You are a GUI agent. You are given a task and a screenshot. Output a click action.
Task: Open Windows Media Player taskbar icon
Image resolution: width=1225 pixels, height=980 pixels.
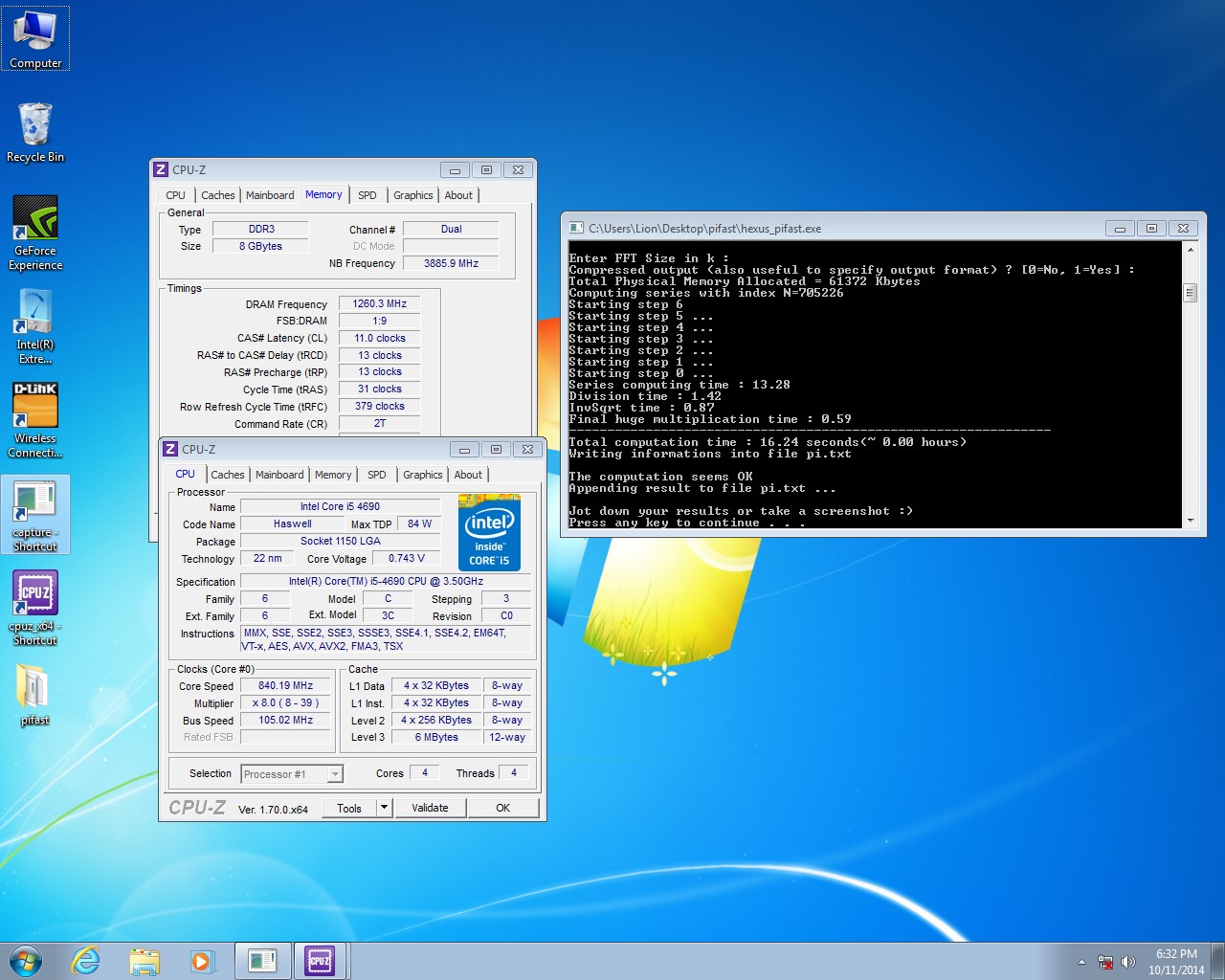(202, 961)
